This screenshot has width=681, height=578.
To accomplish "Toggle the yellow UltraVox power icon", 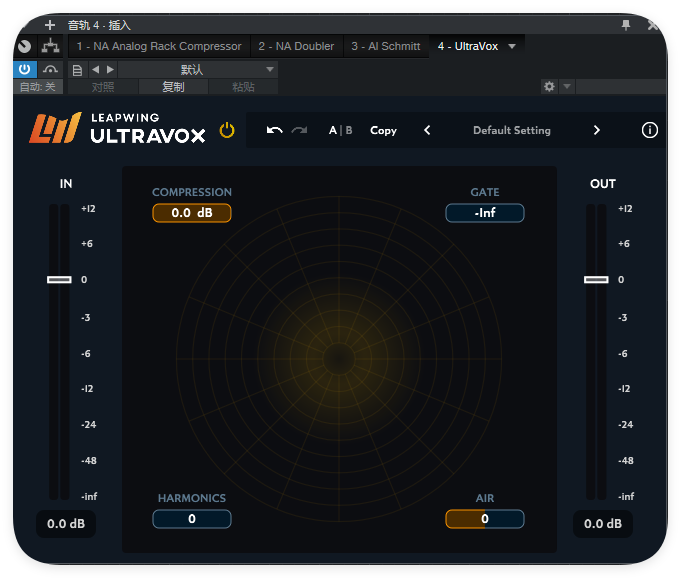I will tap(227, 130).
